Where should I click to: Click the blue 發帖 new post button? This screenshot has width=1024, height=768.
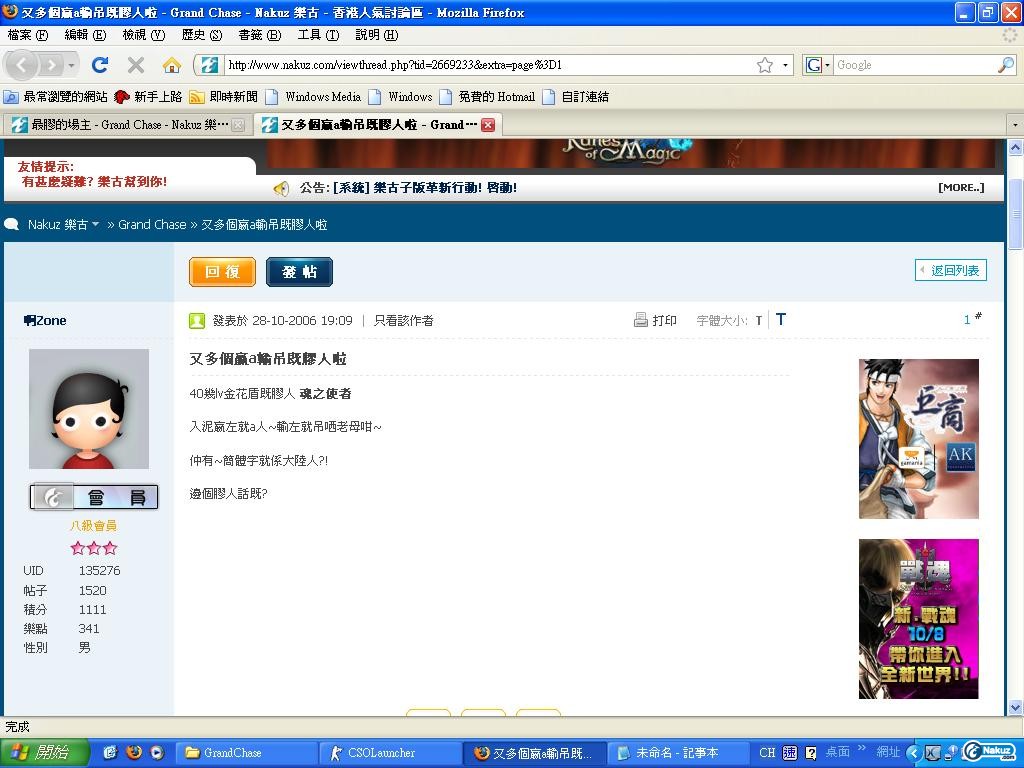[x=299, y=272]
